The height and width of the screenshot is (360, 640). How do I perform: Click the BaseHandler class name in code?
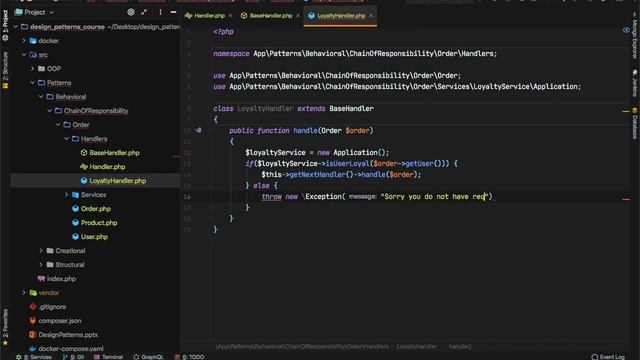pyautogui.click(x=351, y=109)
